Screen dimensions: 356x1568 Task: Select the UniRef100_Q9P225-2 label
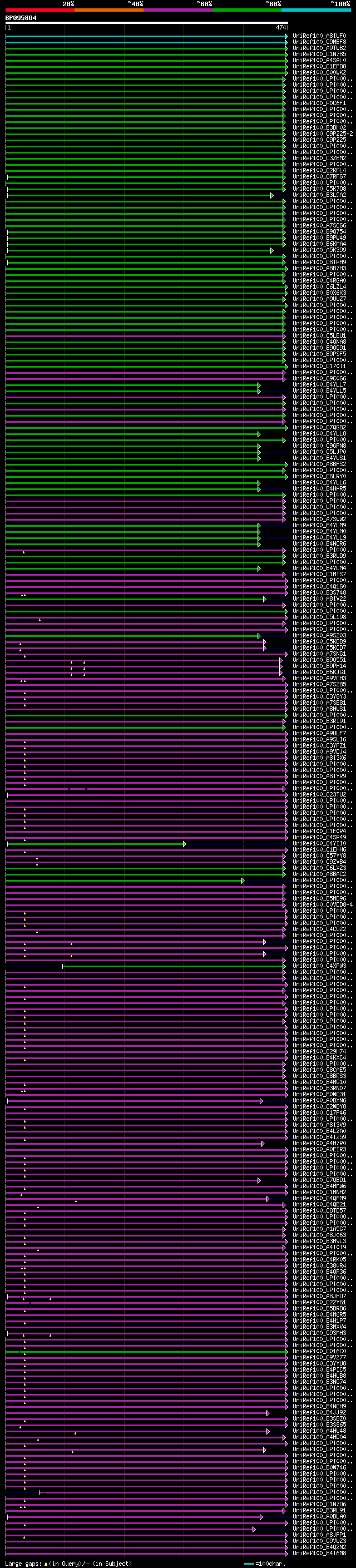322,134
